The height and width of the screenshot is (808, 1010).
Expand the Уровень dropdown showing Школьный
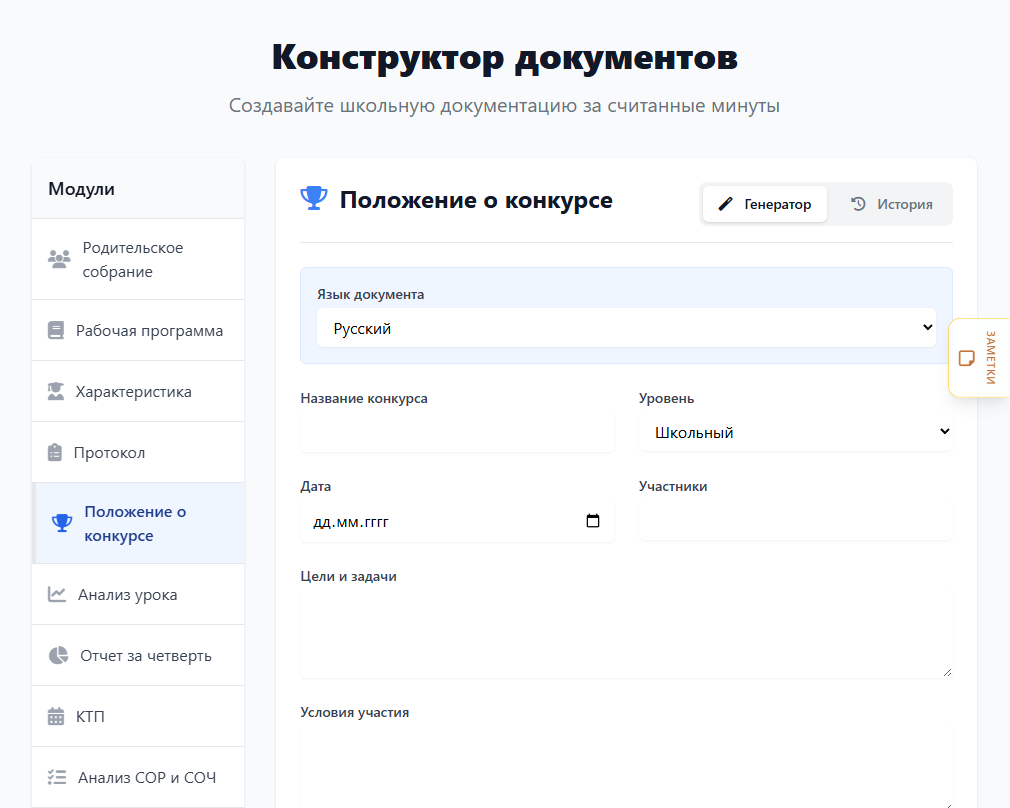click(x=796, y=432)
